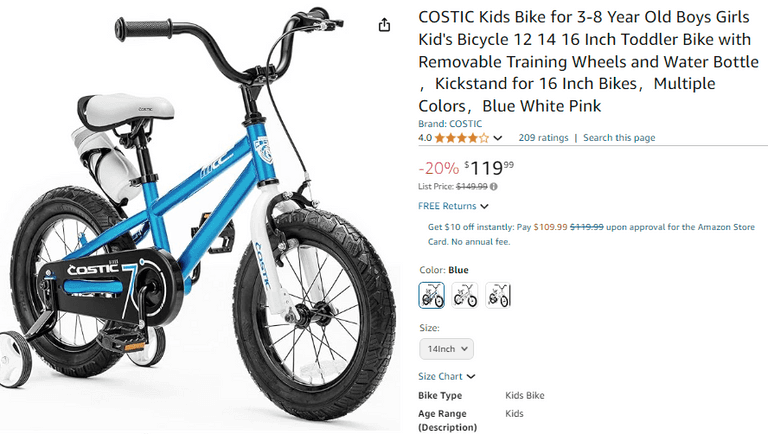The height and width of the screenshot is (434, 768).
Task: Select the Blue color swatch
Action: pyautogui.click(x=432, y=295)
